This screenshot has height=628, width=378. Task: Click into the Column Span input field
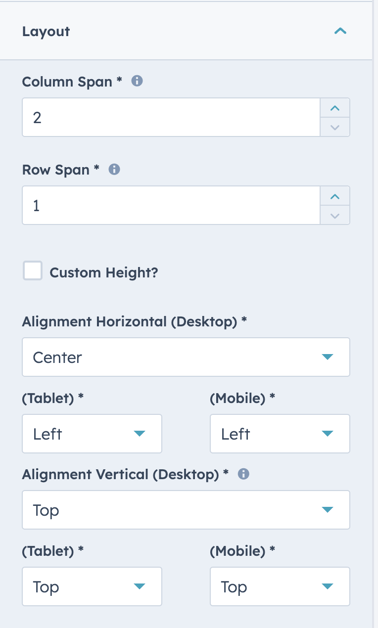coord(171,117)
